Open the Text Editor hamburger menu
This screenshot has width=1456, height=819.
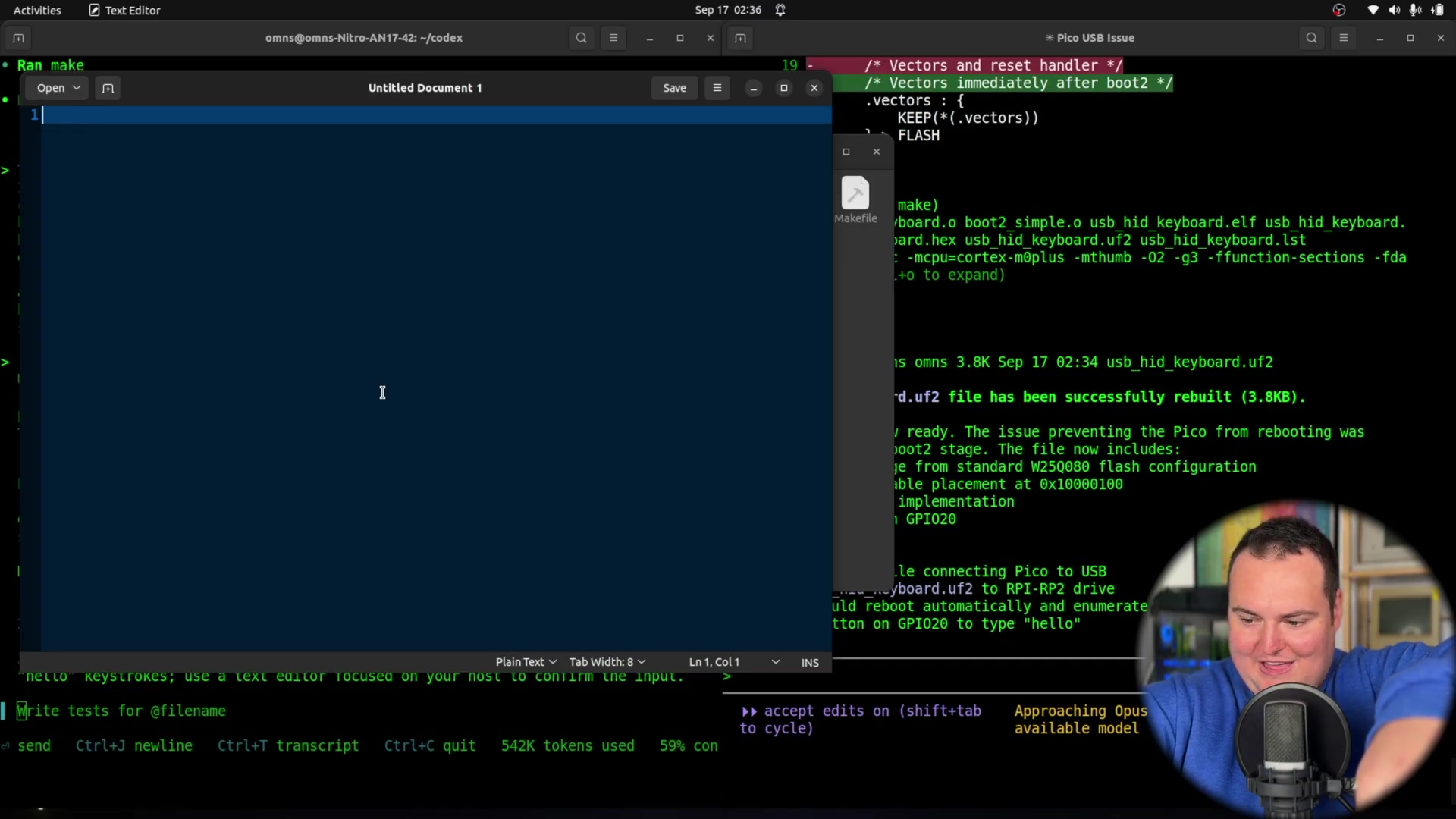pyautogui.click(x=717, y=88)
